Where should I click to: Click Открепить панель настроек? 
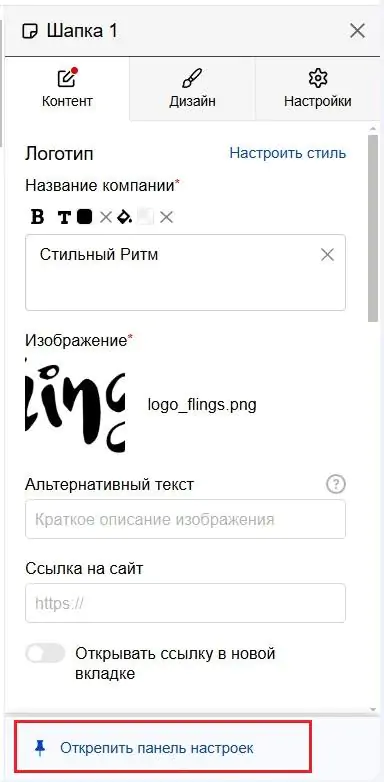[x=157, y=748]
